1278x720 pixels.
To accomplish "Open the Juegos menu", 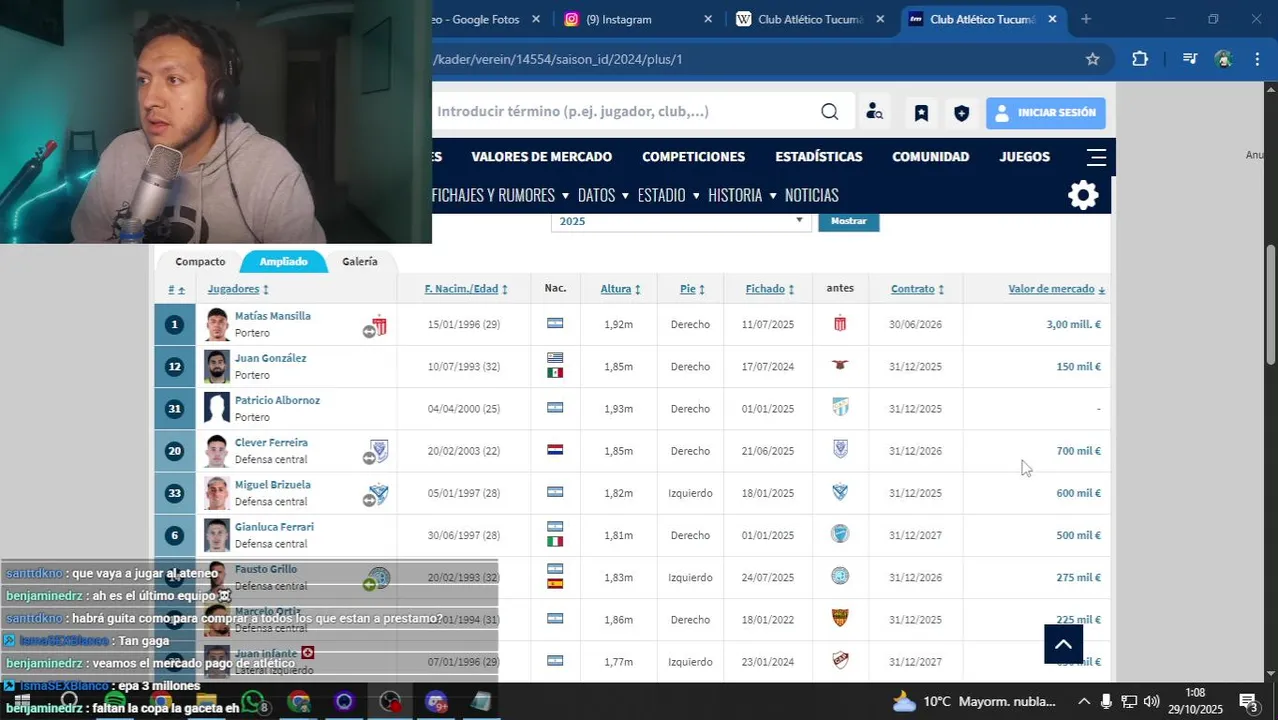I will (x=1024, y=157).
